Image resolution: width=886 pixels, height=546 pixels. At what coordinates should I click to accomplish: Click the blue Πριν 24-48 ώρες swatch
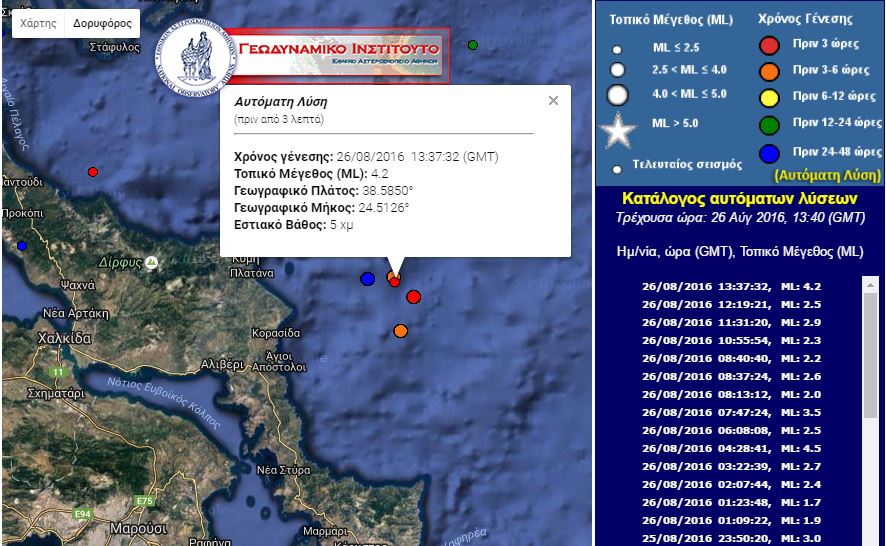click(770, 153)
